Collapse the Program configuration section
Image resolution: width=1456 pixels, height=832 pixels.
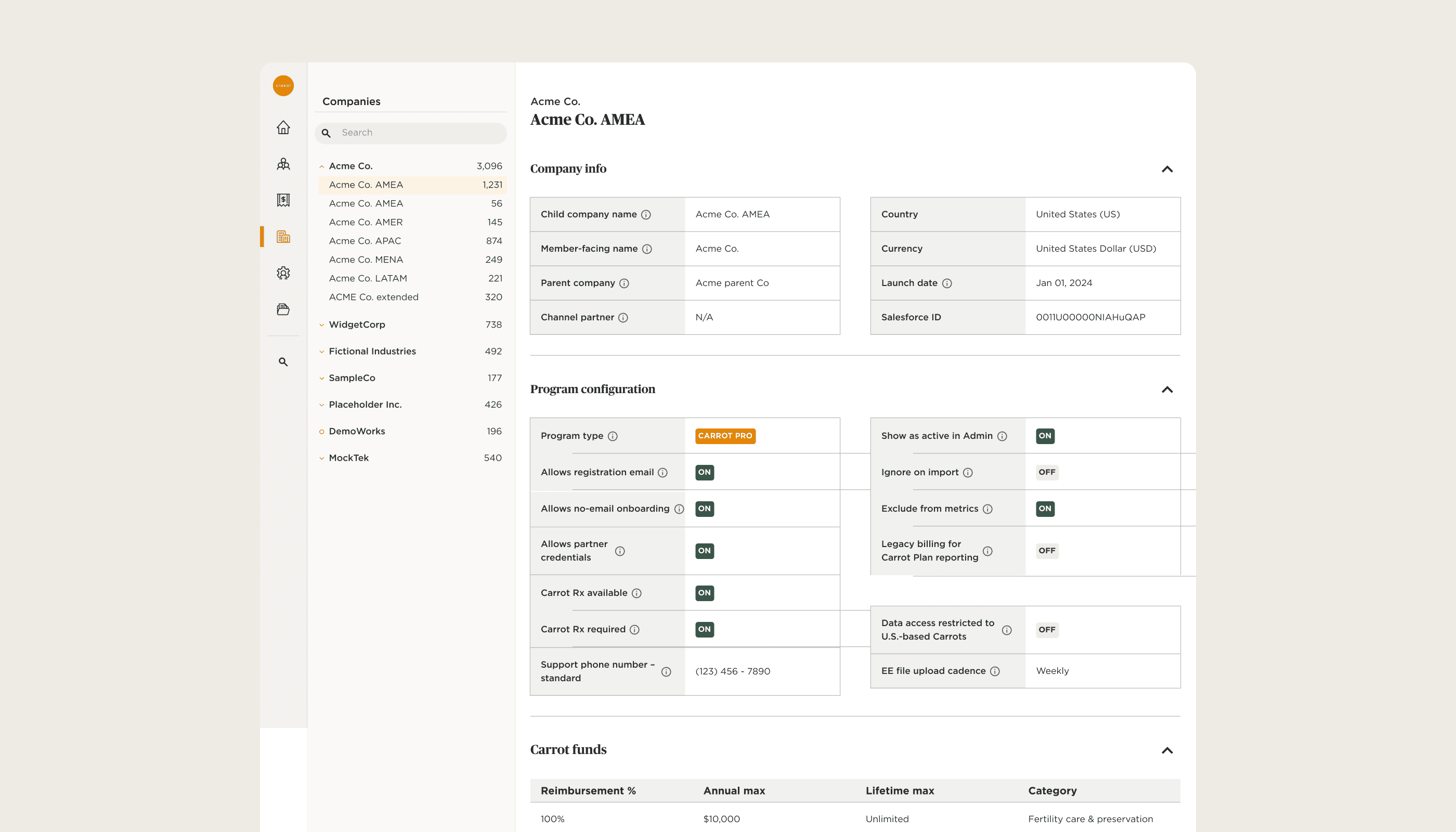(x=1167, y=389)
